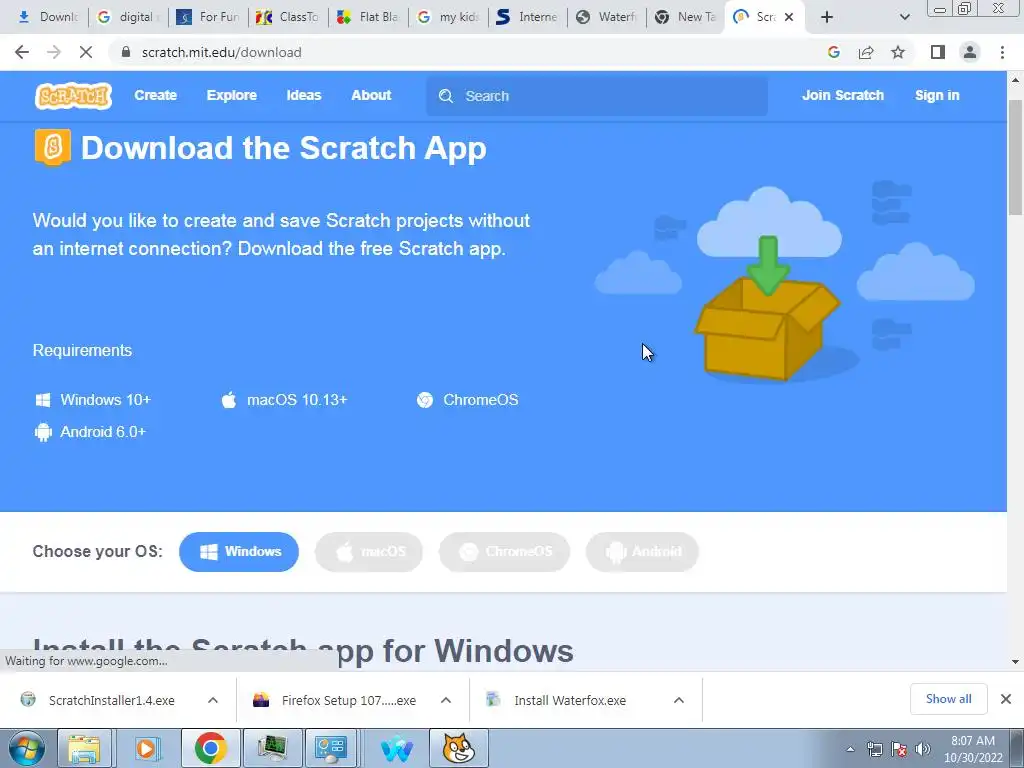Switch to the New Tab tab
The image size is (1024, 768).
[686, 17]
